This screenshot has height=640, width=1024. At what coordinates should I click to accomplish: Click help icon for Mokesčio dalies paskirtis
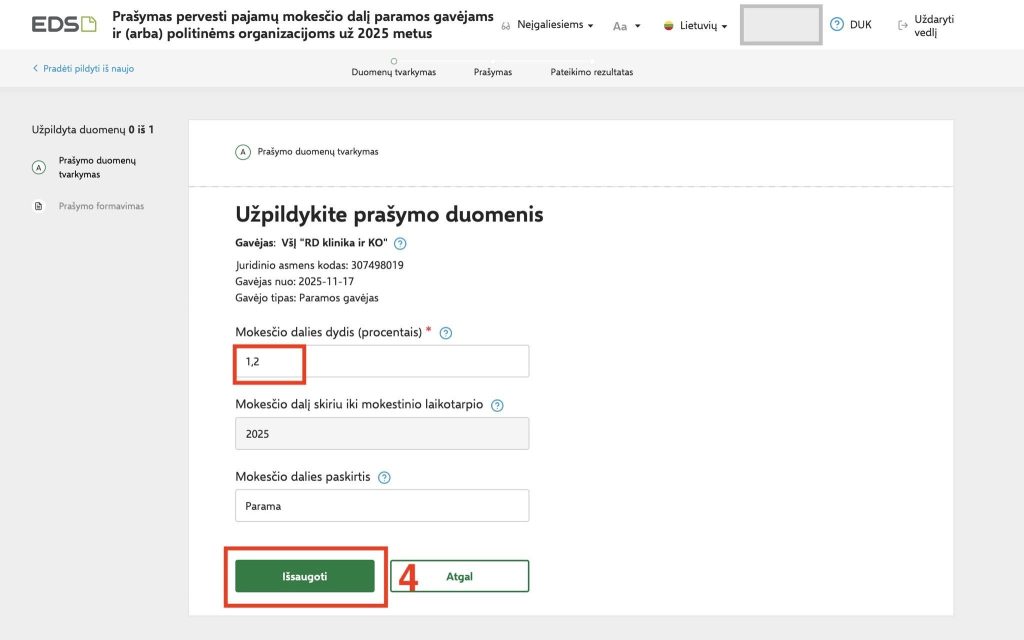384,477
